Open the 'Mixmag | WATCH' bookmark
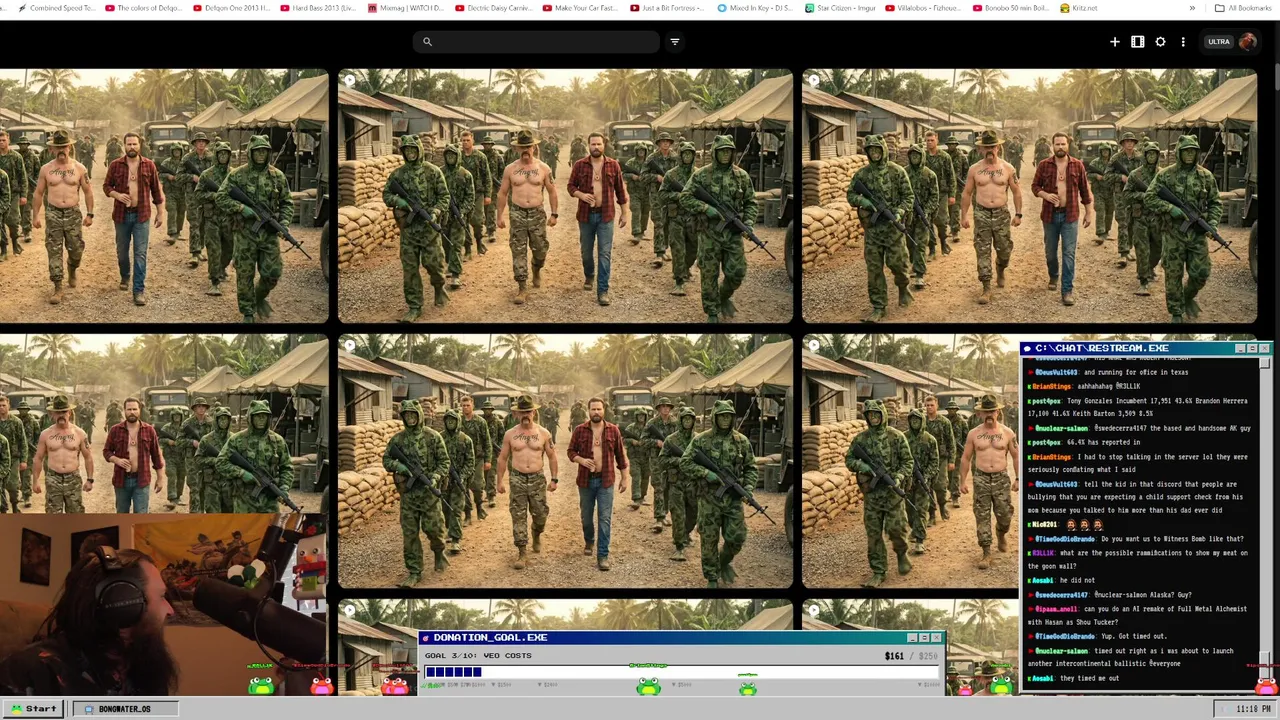1280x720 pixels. point(406,8)
